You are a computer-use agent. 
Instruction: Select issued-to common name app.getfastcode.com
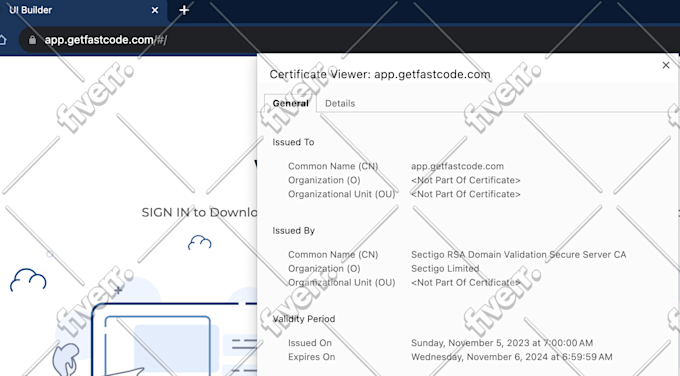(458, 166)
